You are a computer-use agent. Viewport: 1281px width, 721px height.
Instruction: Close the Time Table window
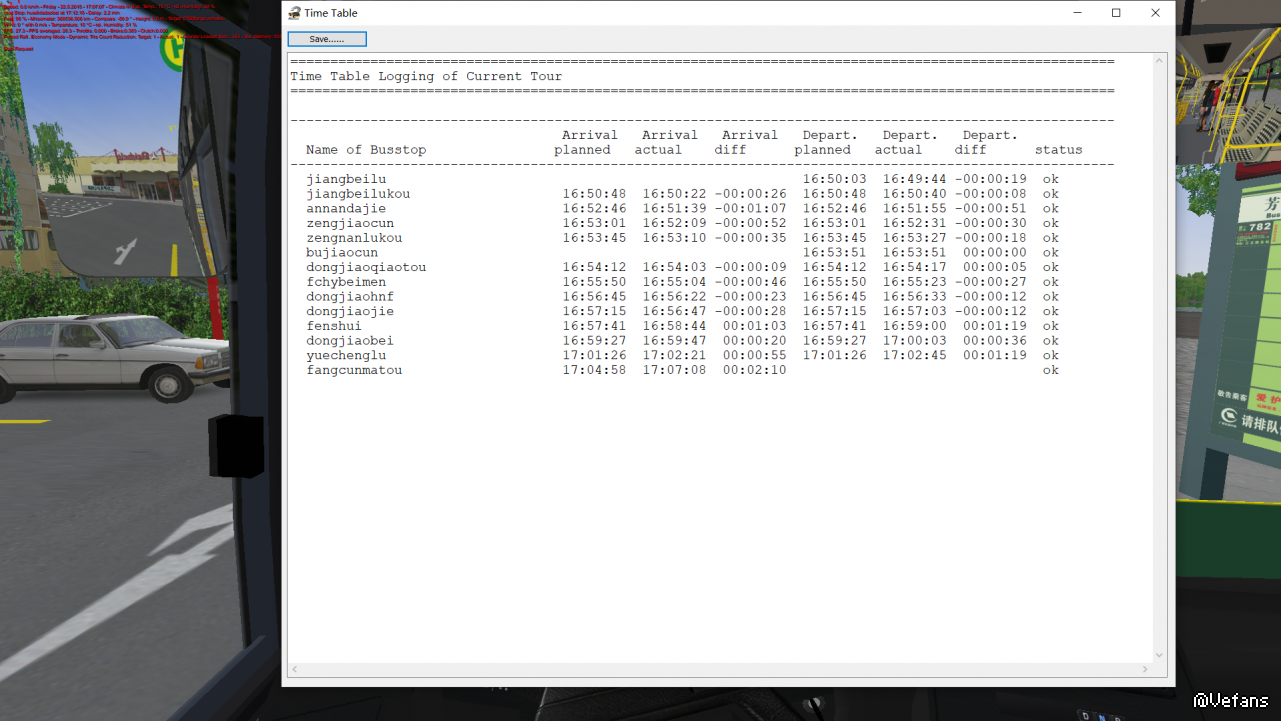[1155, 13]
